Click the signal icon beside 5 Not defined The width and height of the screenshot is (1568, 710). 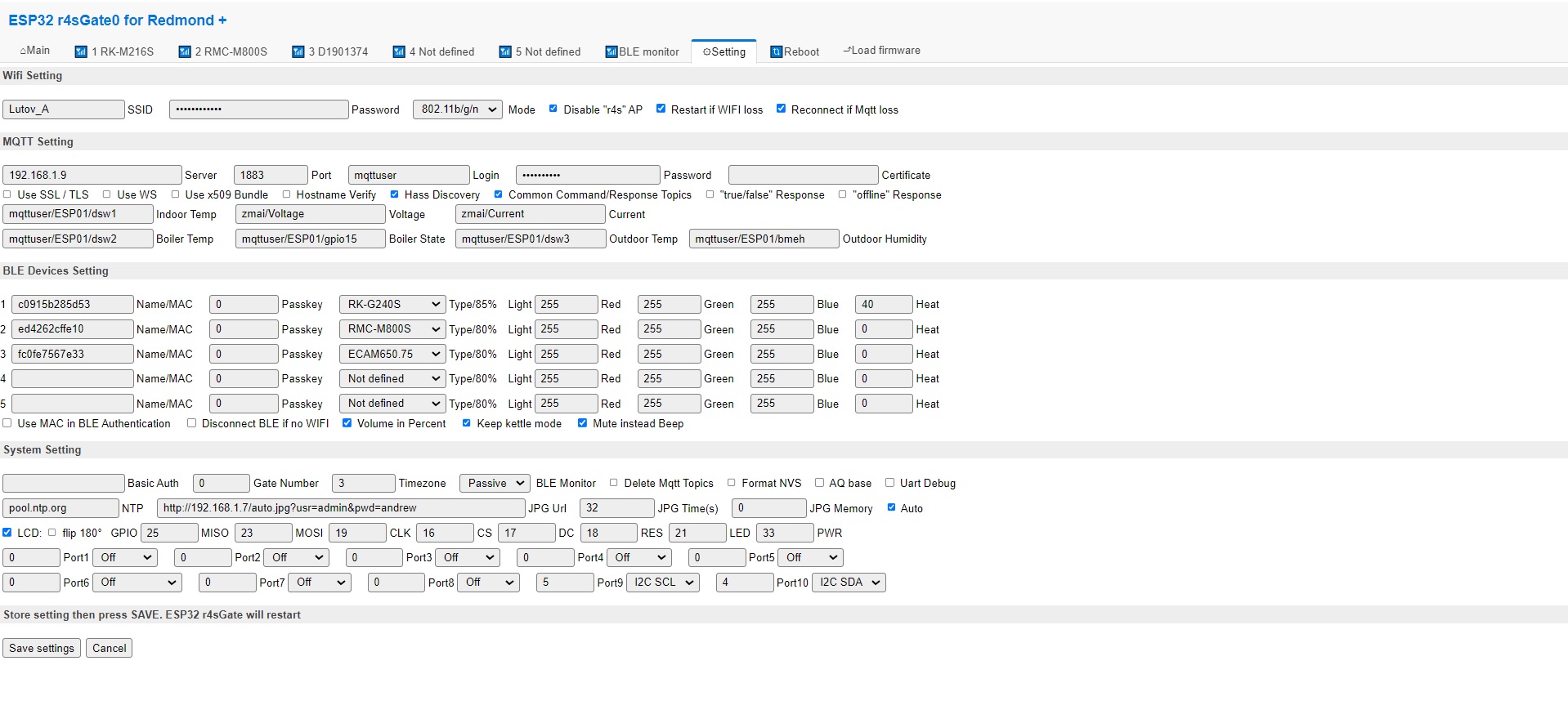505,51
